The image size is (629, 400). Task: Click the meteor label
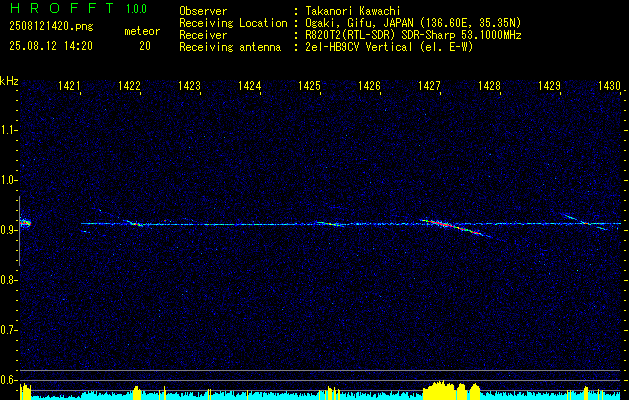point(142,31)
